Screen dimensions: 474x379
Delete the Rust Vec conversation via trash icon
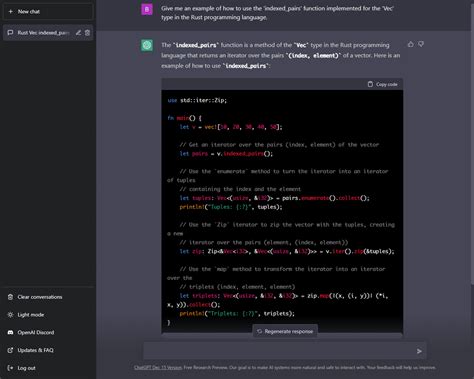pos(87,33)
